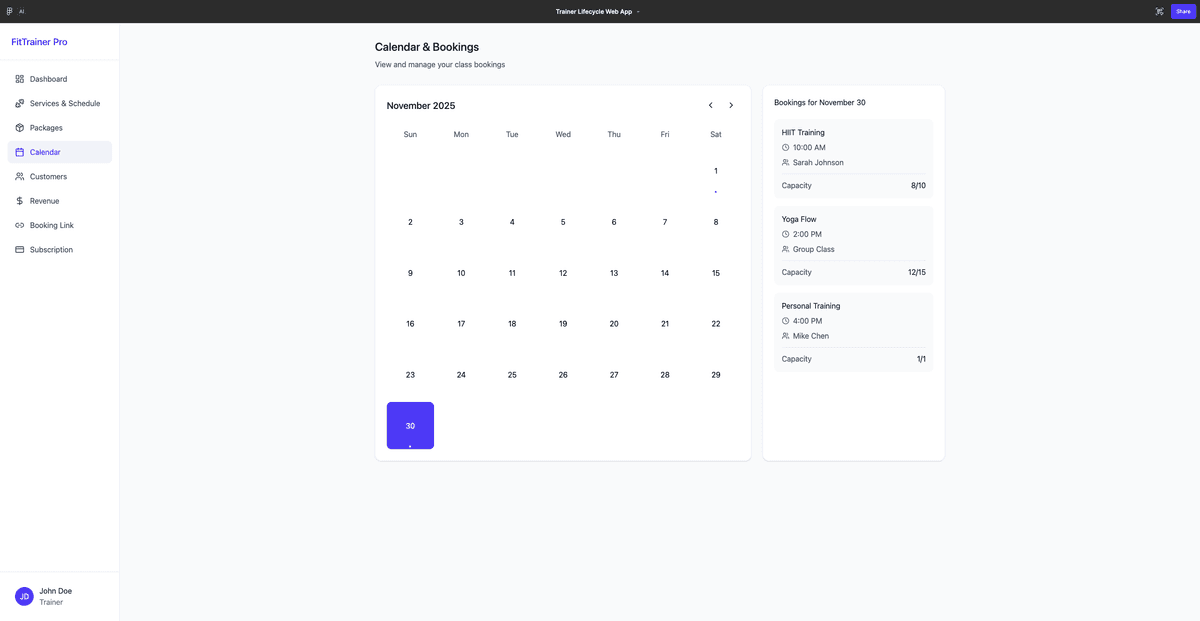Click the capture icon beside Share
Screen dimensions: 1200x621
pos(1159,11)
